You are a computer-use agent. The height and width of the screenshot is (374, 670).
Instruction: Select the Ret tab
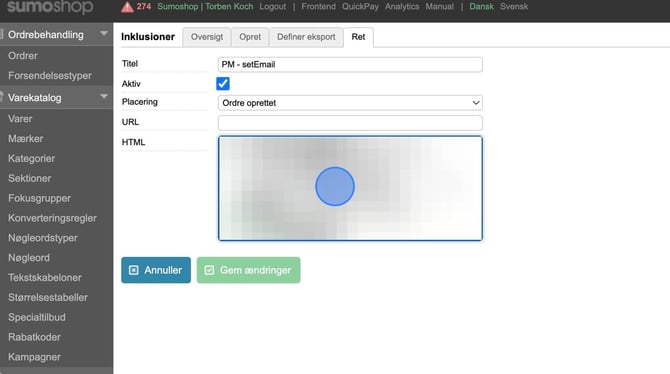[358, 37]
